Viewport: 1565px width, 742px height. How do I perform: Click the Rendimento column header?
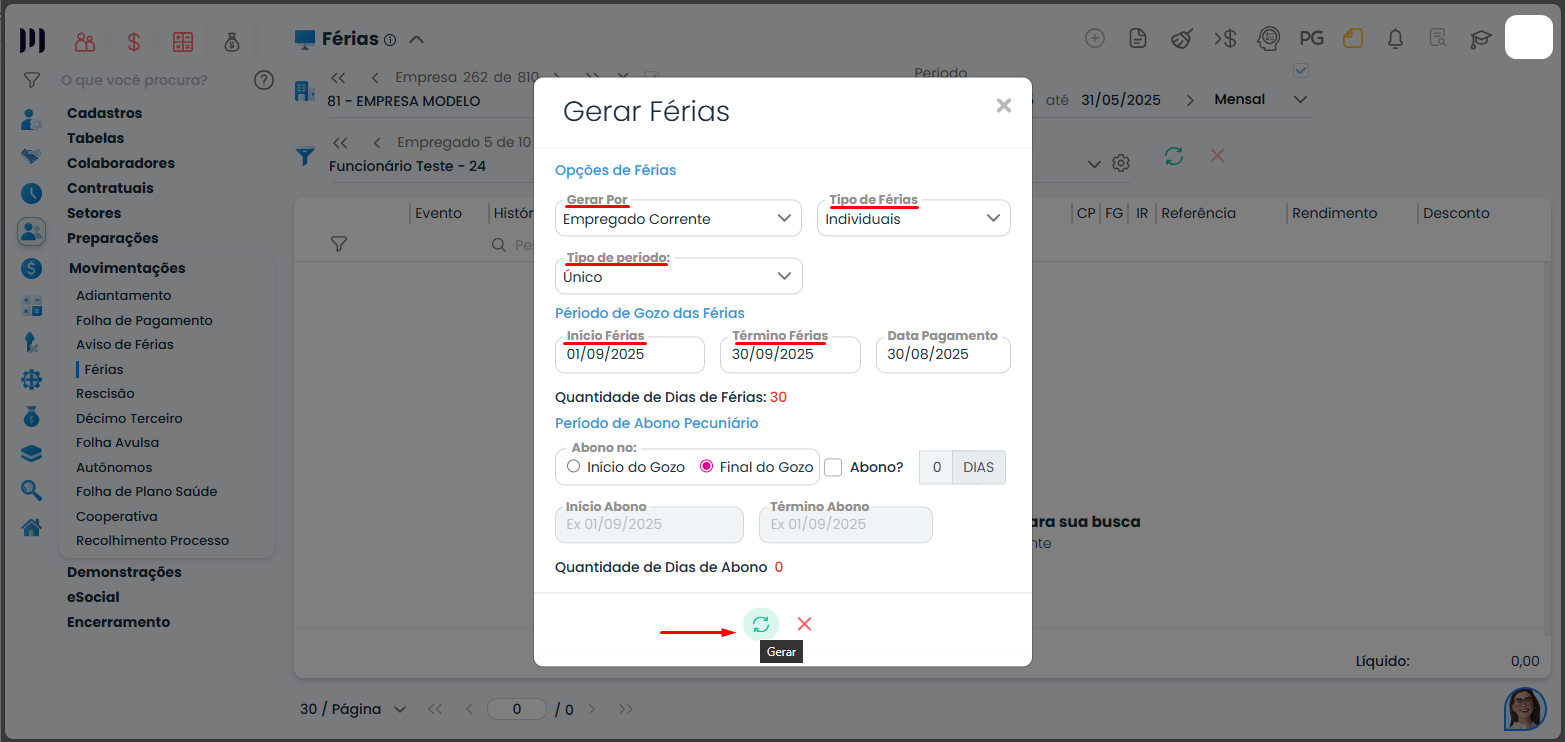point(1334,213)
